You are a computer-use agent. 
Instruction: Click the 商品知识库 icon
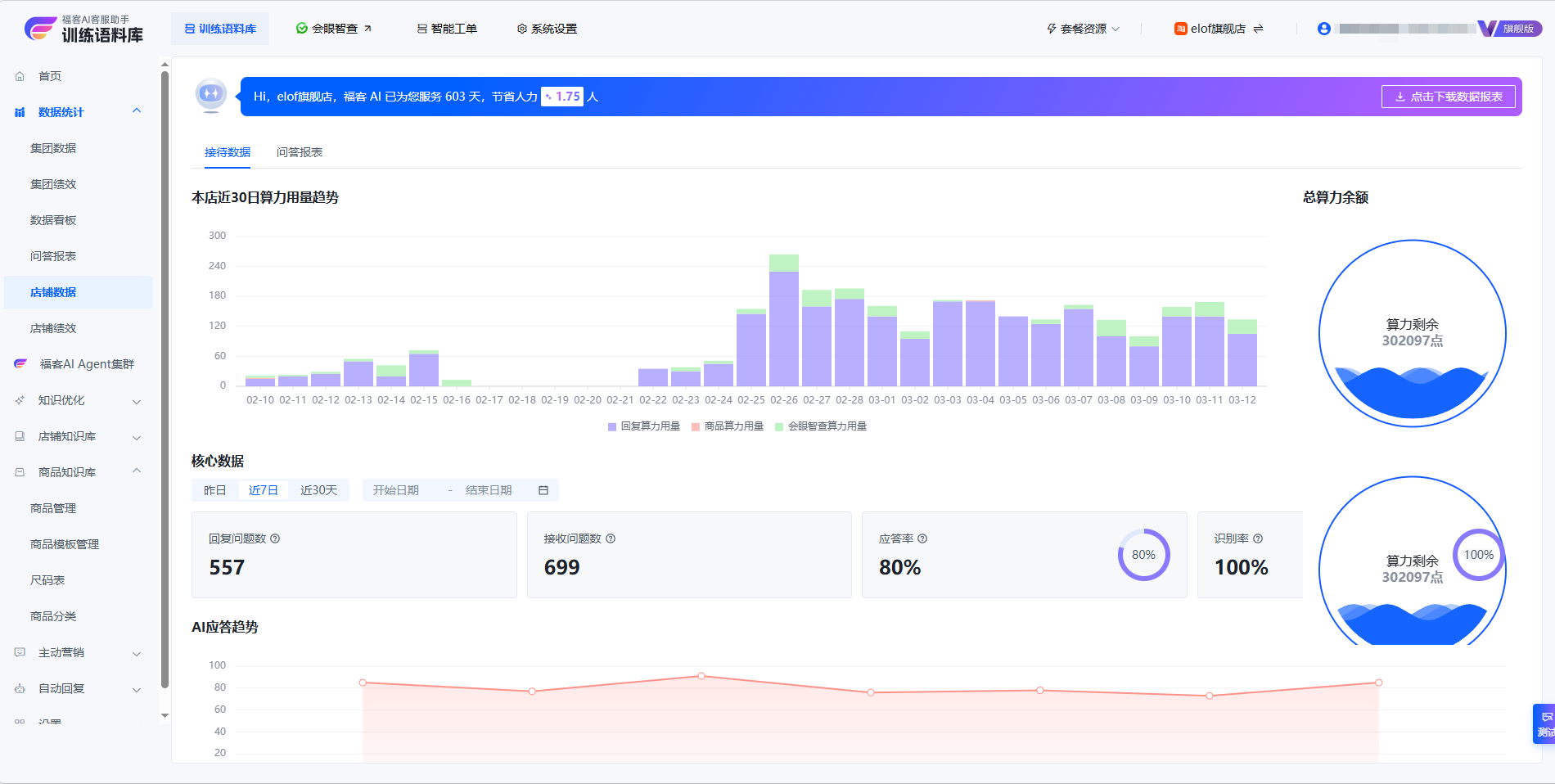(20, 472)
